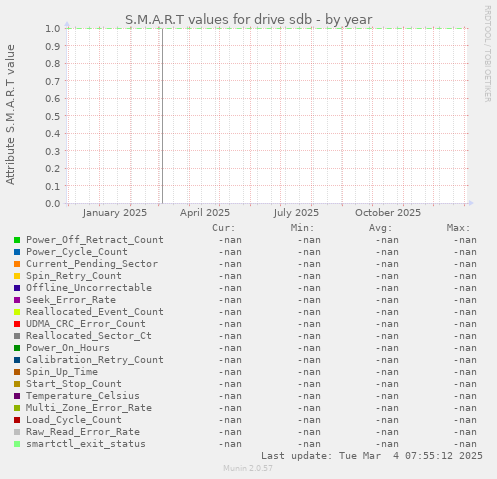Screen dimensions: 497x479
Task: Click the Spin_Up_Time brown swatch
Action: 17,372
